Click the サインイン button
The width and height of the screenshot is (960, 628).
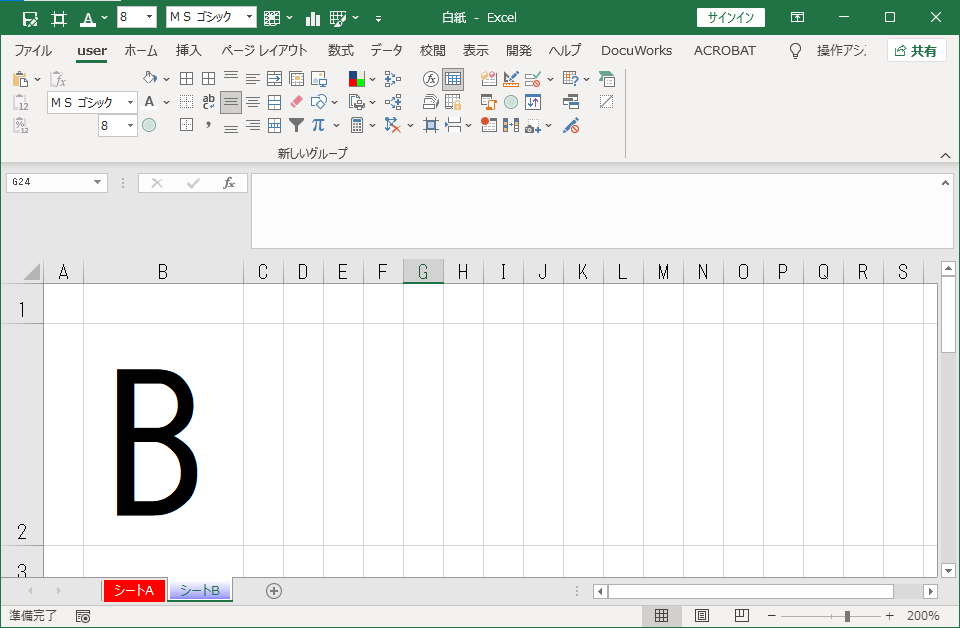(730, 17)
